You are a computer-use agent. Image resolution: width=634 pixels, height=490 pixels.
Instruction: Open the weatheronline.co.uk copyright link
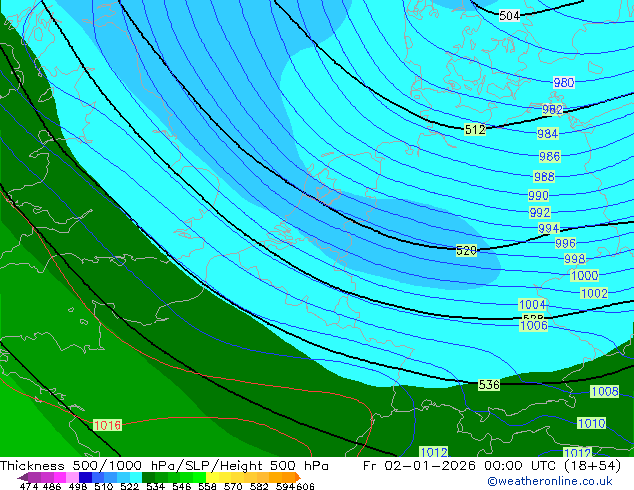pos(550,481)
